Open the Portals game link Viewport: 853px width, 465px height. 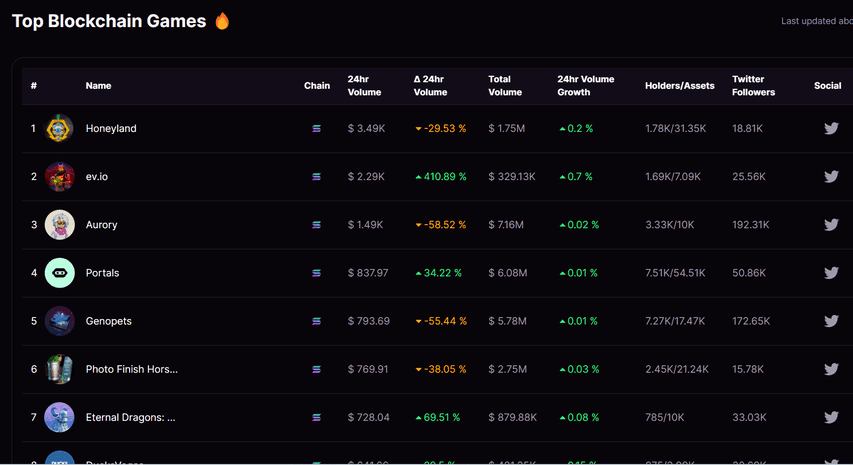(x=102, y=273)
